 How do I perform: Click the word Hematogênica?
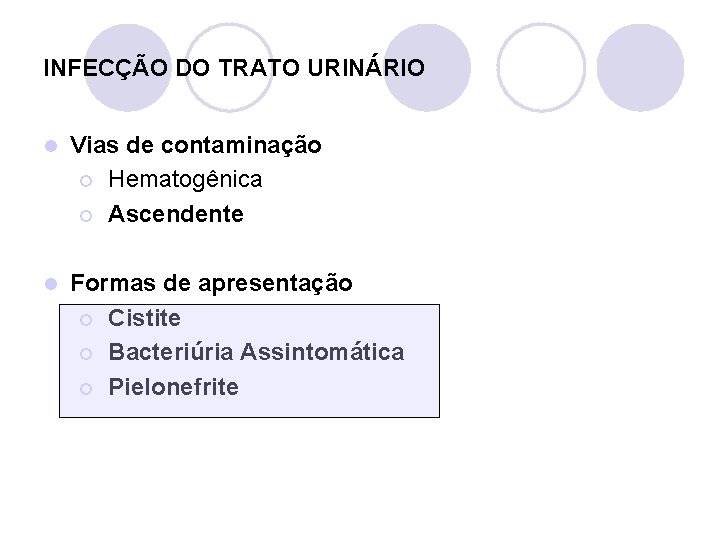click(x=185, y=180)
